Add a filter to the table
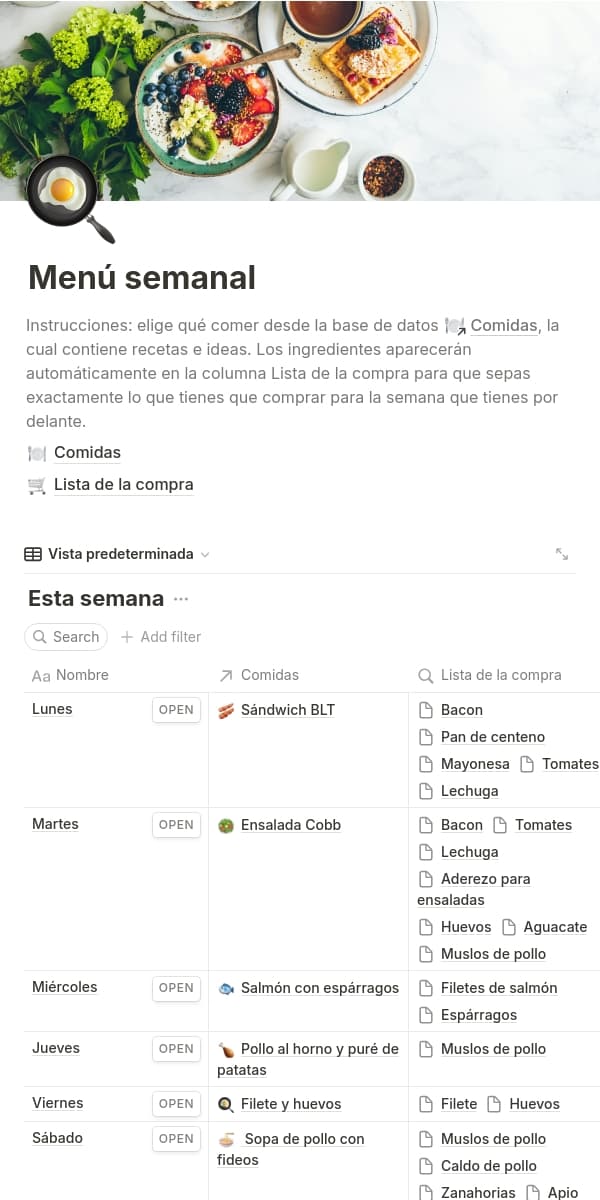Viewport: 600px width, 1200px height. (161, 637)
